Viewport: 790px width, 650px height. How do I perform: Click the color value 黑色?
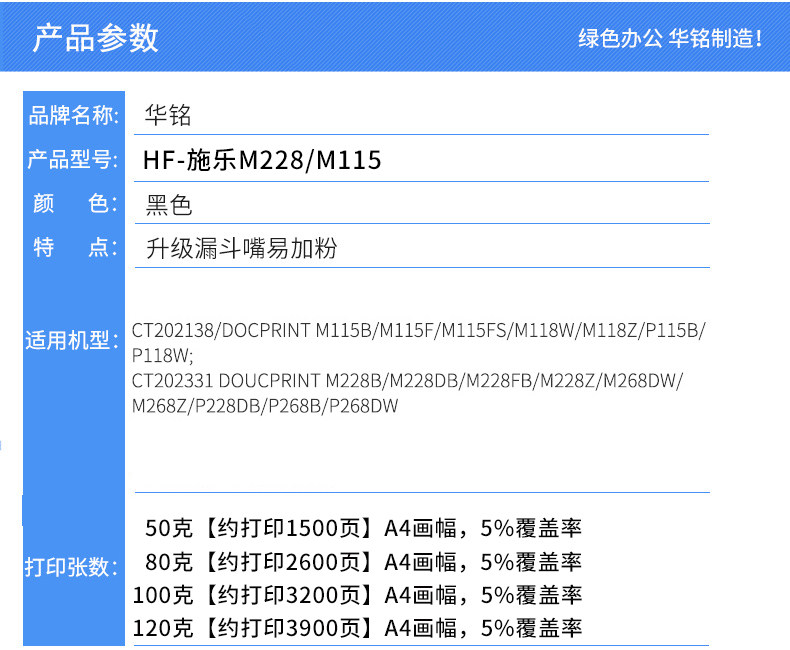(169, 205)
